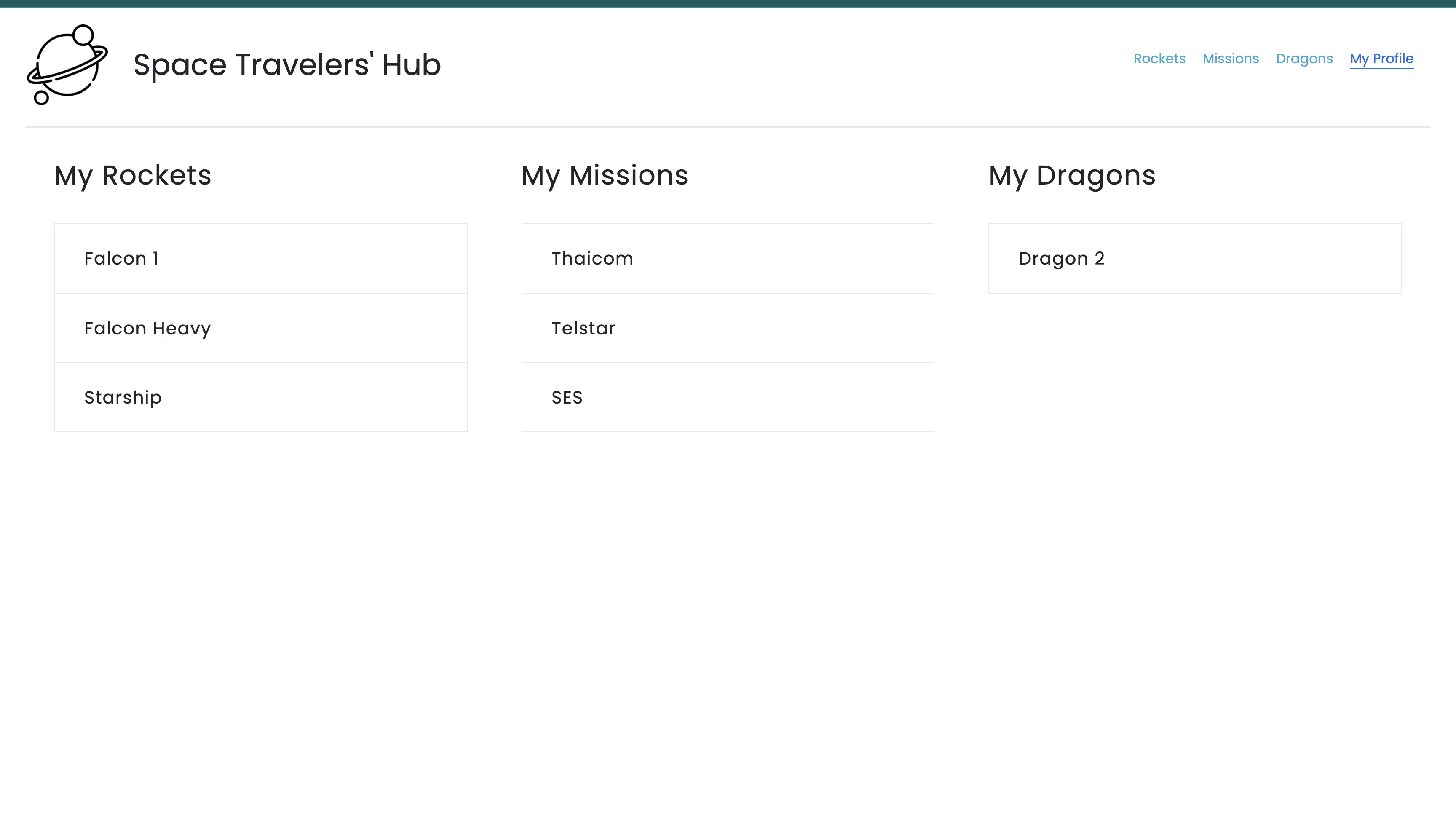The width and height of the screenshot is (1456, 824).
Task: Click the teal top header bar
Action: click(728, 3)
